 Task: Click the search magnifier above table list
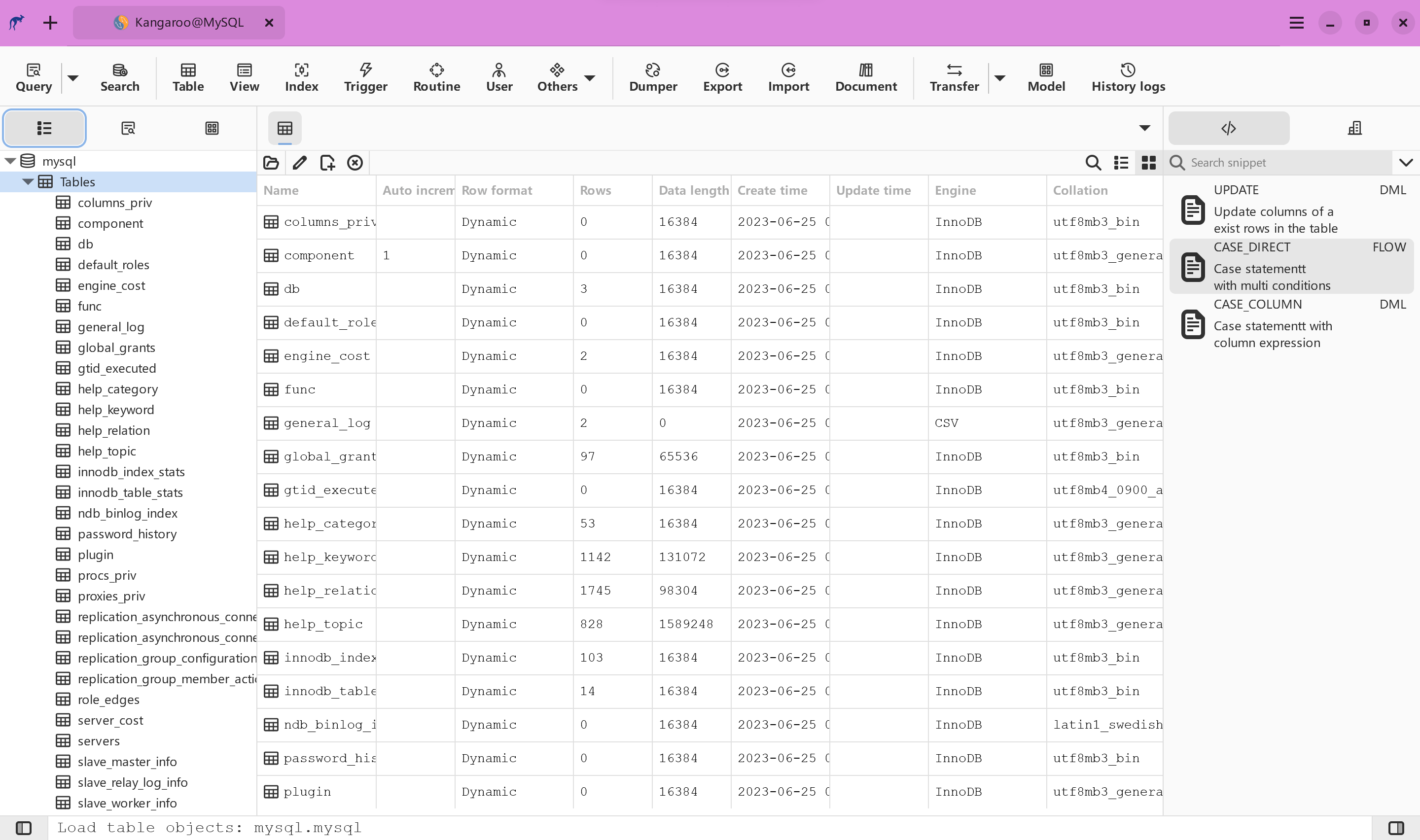click(x=1093, y=163)
